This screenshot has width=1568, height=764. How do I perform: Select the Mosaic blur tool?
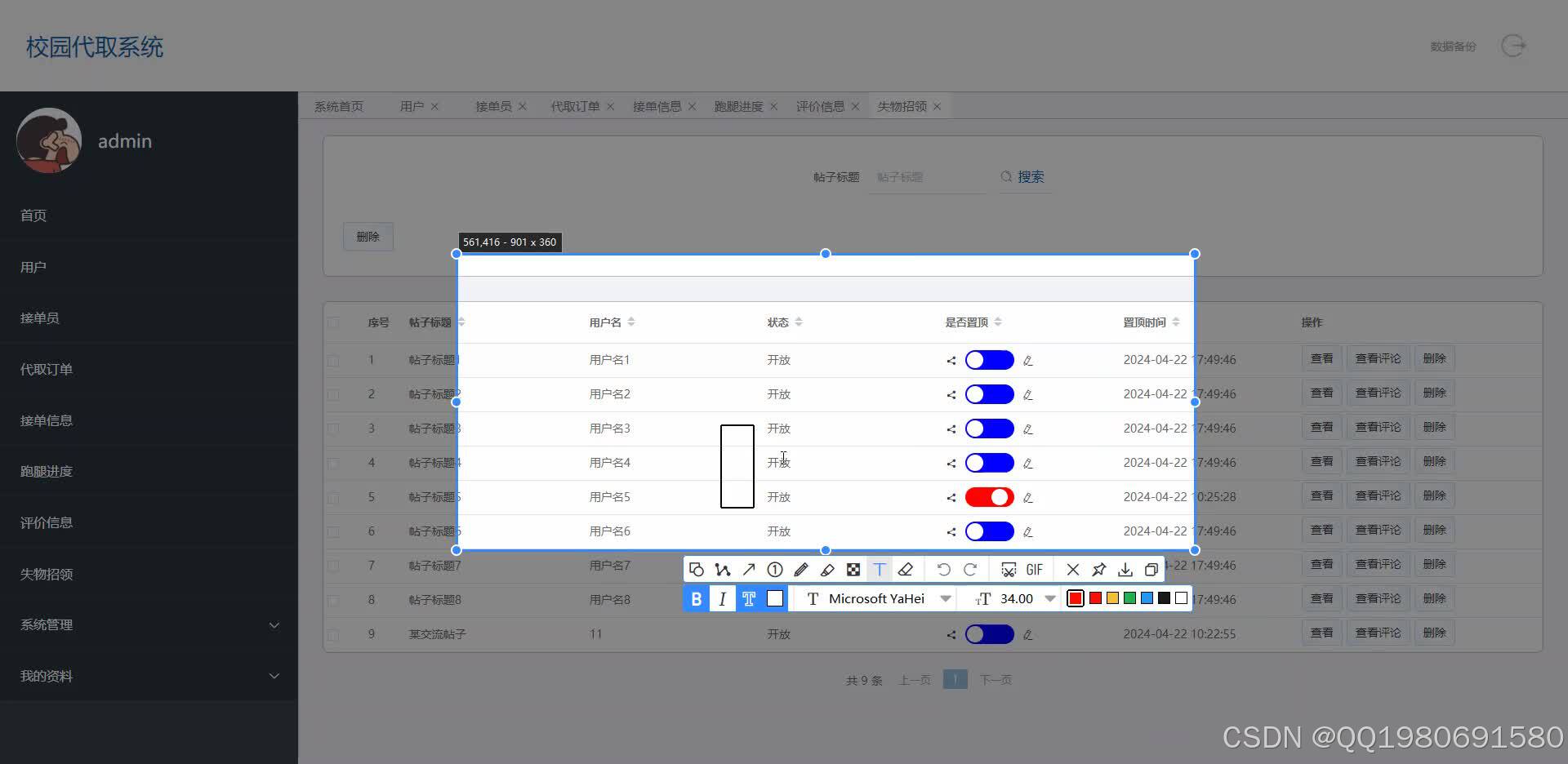click(x=854, y=569)
